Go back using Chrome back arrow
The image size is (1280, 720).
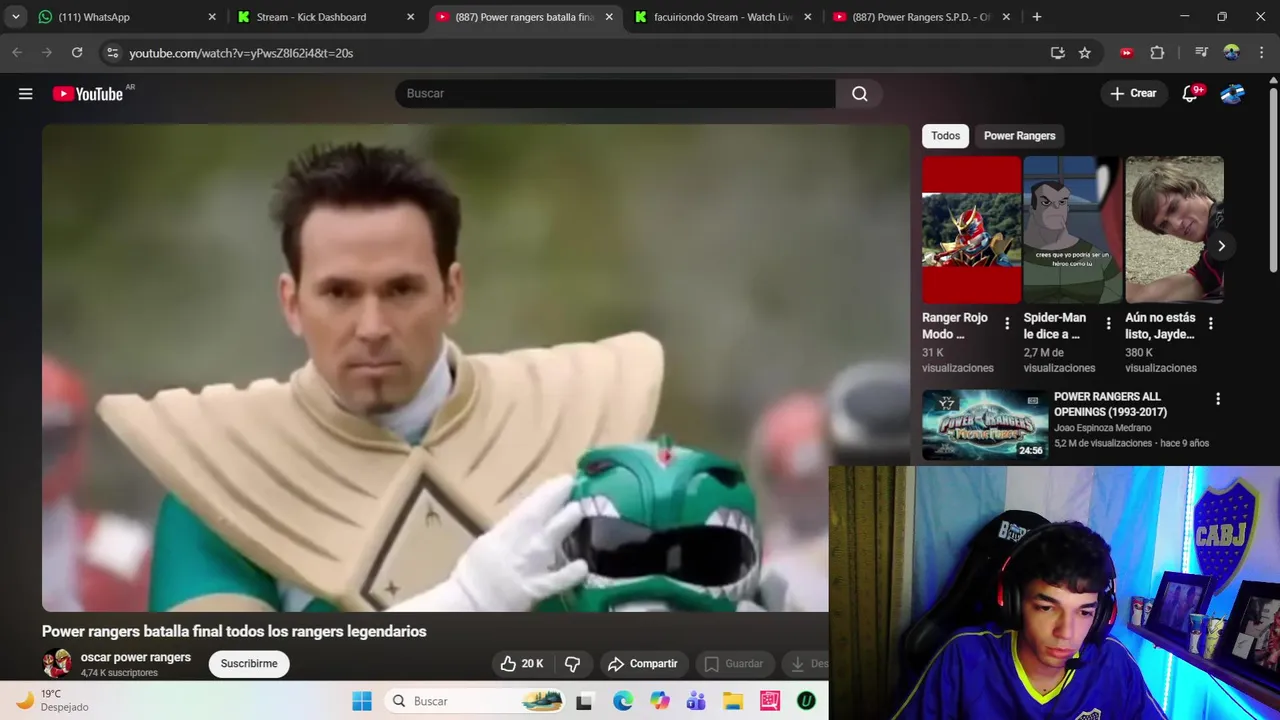(x=17, y=52)
